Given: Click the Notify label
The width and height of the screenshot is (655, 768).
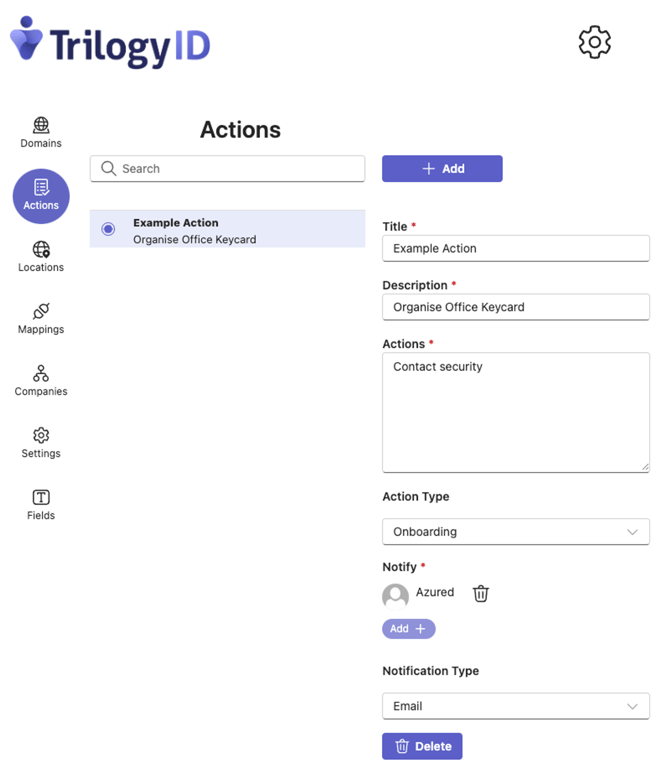Looking at the screenshot, I should pos(399,567).
